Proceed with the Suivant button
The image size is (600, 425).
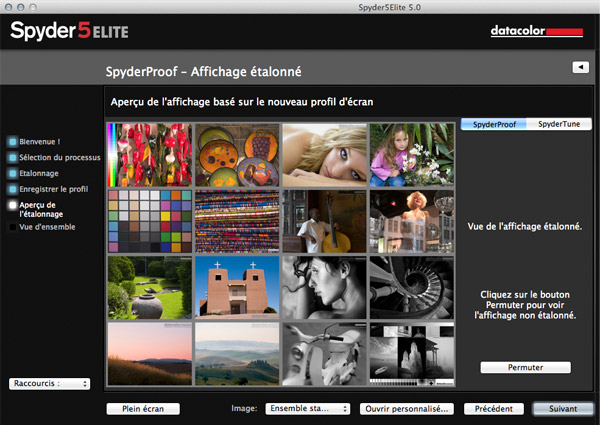point(562,409)
